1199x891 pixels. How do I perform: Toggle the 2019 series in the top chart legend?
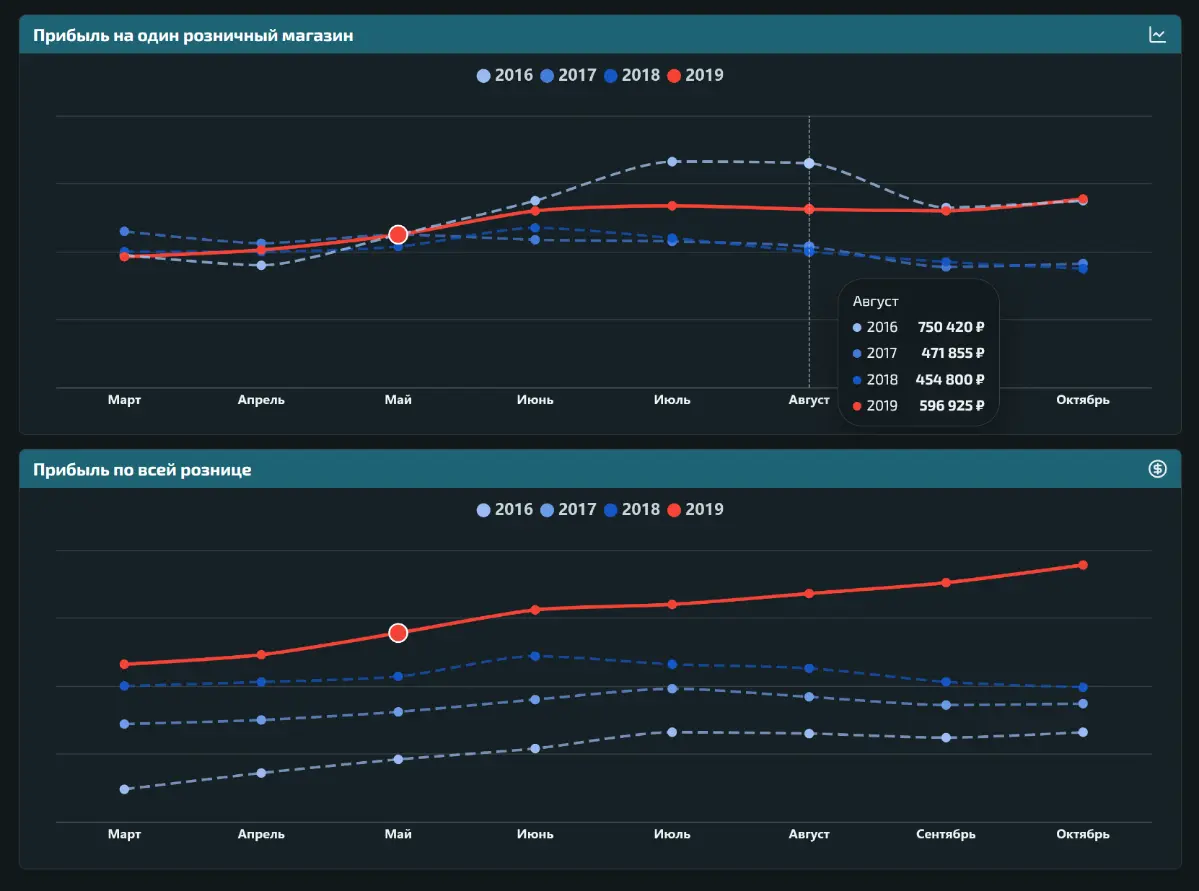695,75
